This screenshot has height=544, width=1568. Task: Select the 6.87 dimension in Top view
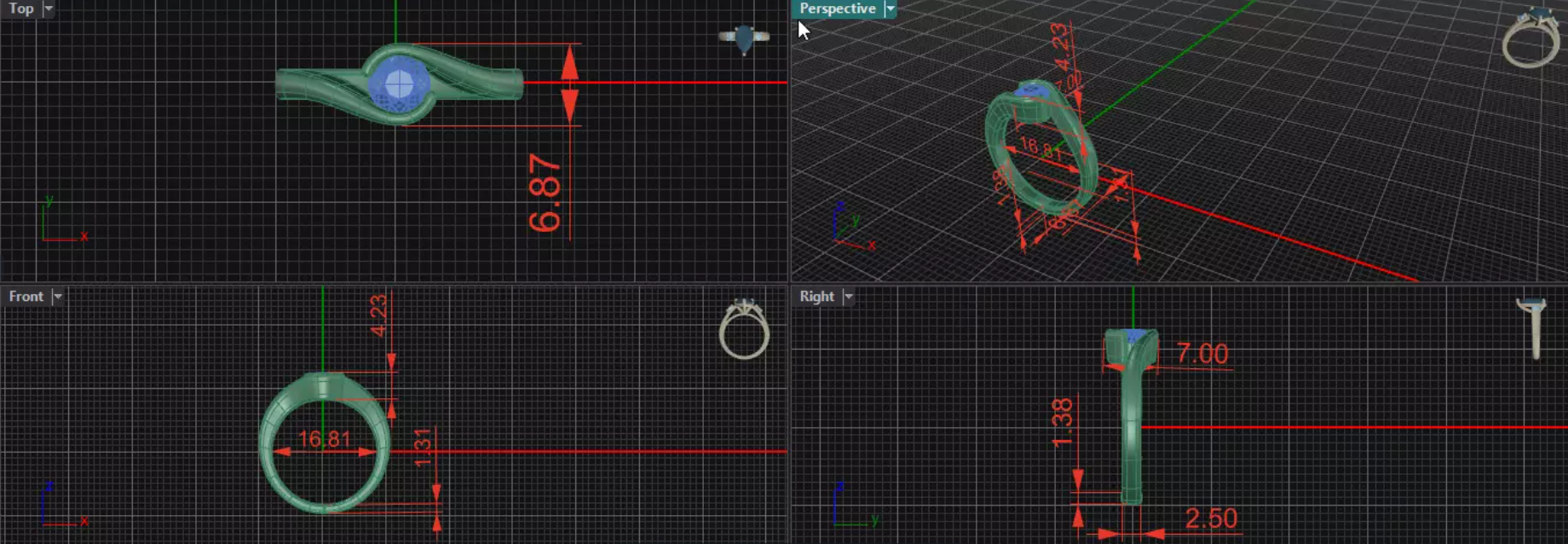(545, 193)
